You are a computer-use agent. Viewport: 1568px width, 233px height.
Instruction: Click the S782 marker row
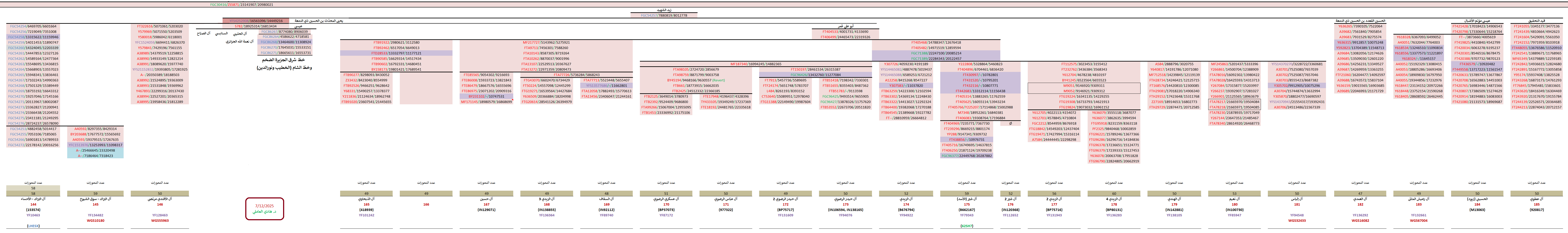pyautogui.click(x=256, y=26)
